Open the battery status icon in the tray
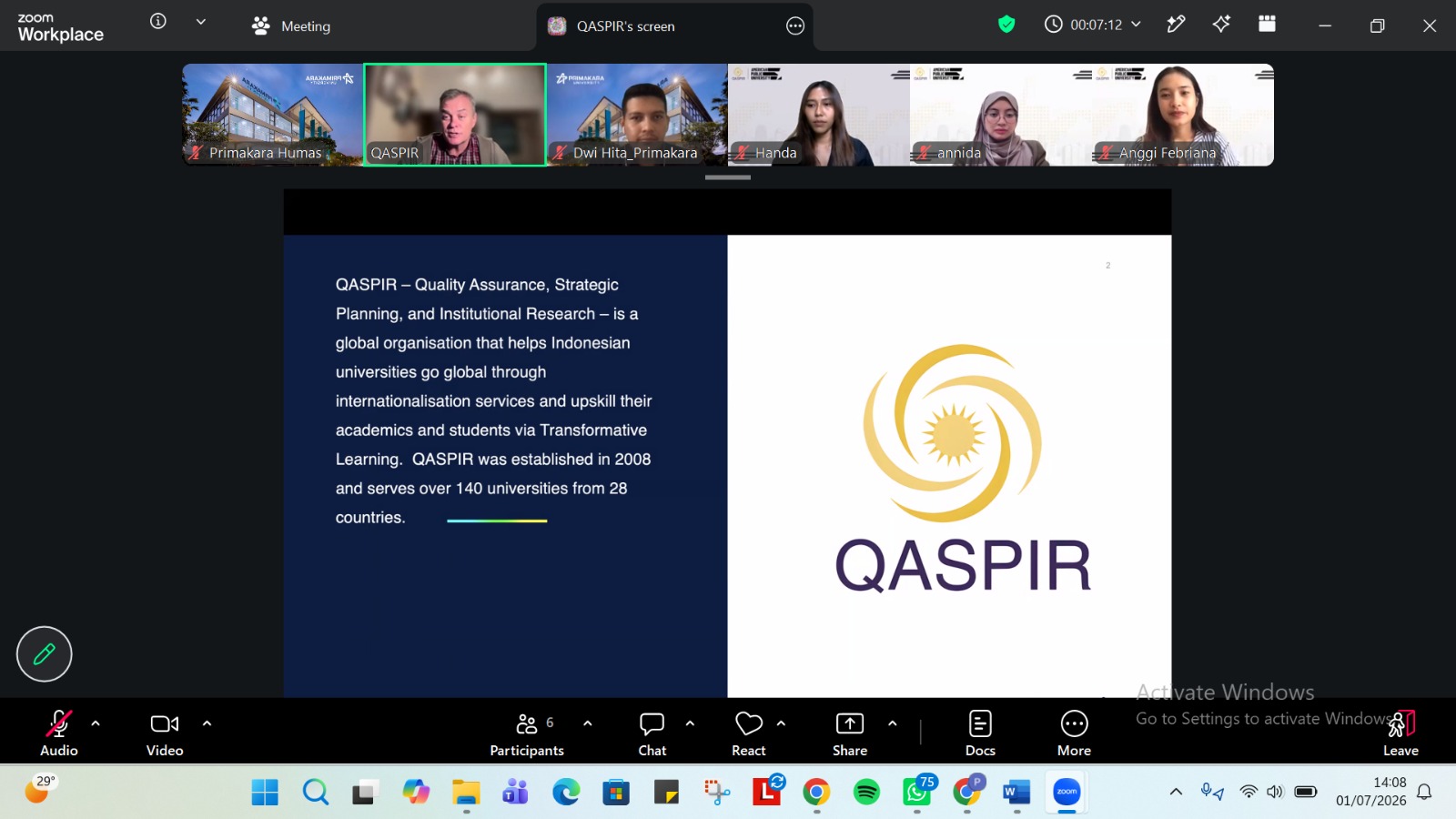The image size is (1456, 819). tap(1306, 792)
